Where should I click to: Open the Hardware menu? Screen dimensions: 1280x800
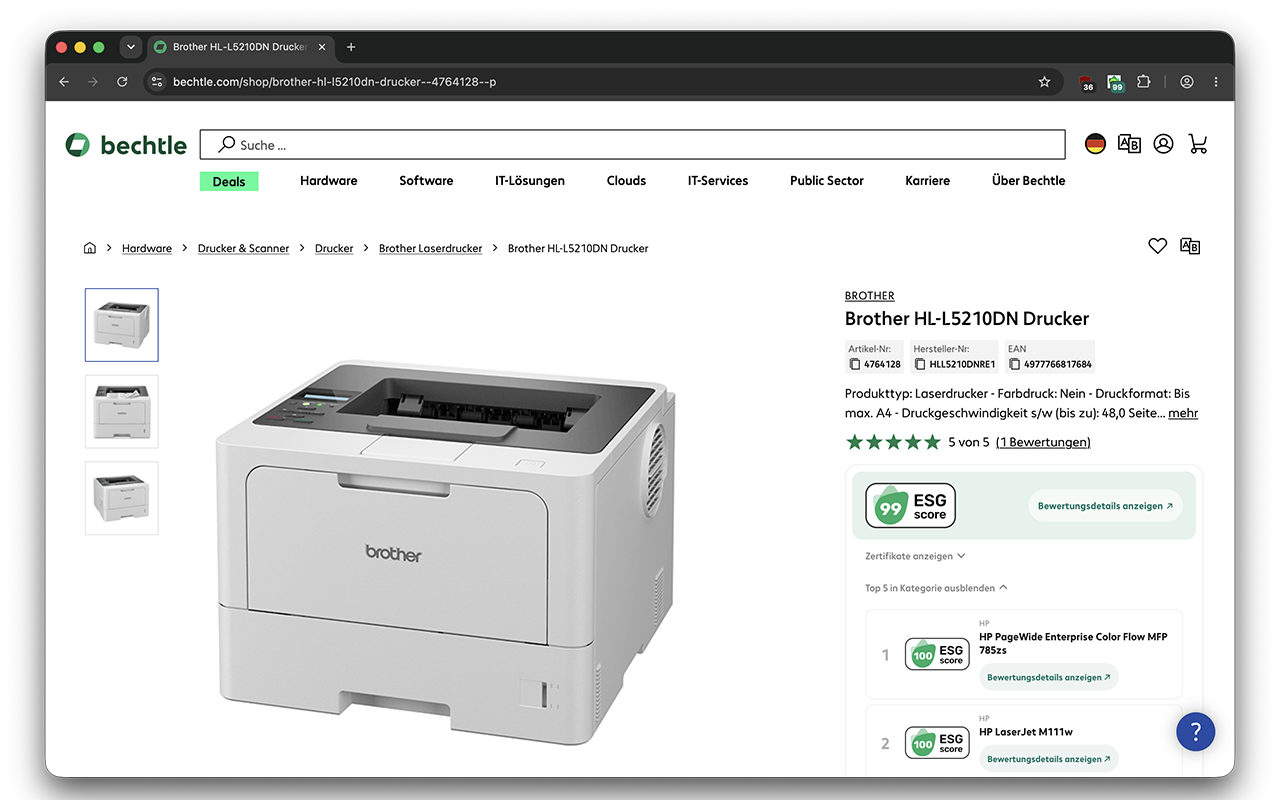pyautogui.click(x=329, y=181)
